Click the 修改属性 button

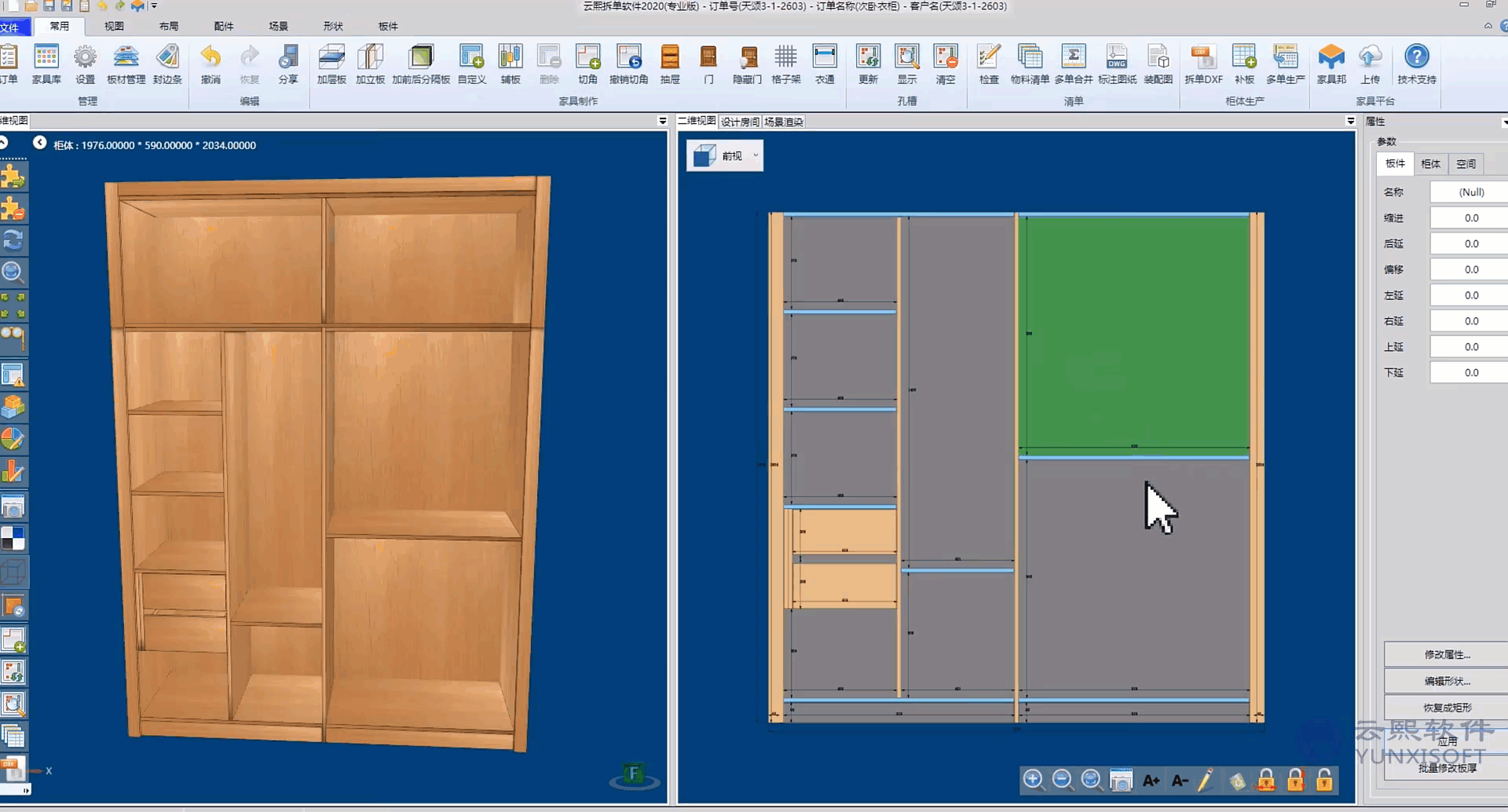coord(1447,654)
